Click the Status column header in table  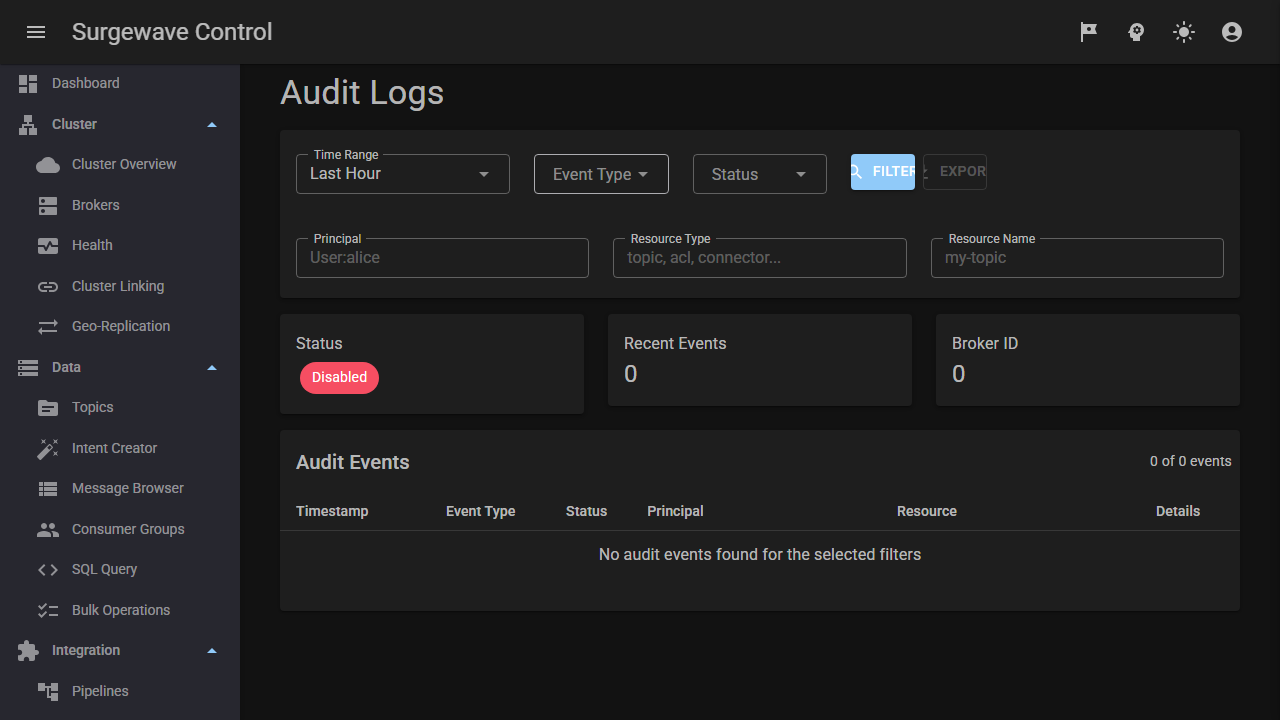(586, 511)
